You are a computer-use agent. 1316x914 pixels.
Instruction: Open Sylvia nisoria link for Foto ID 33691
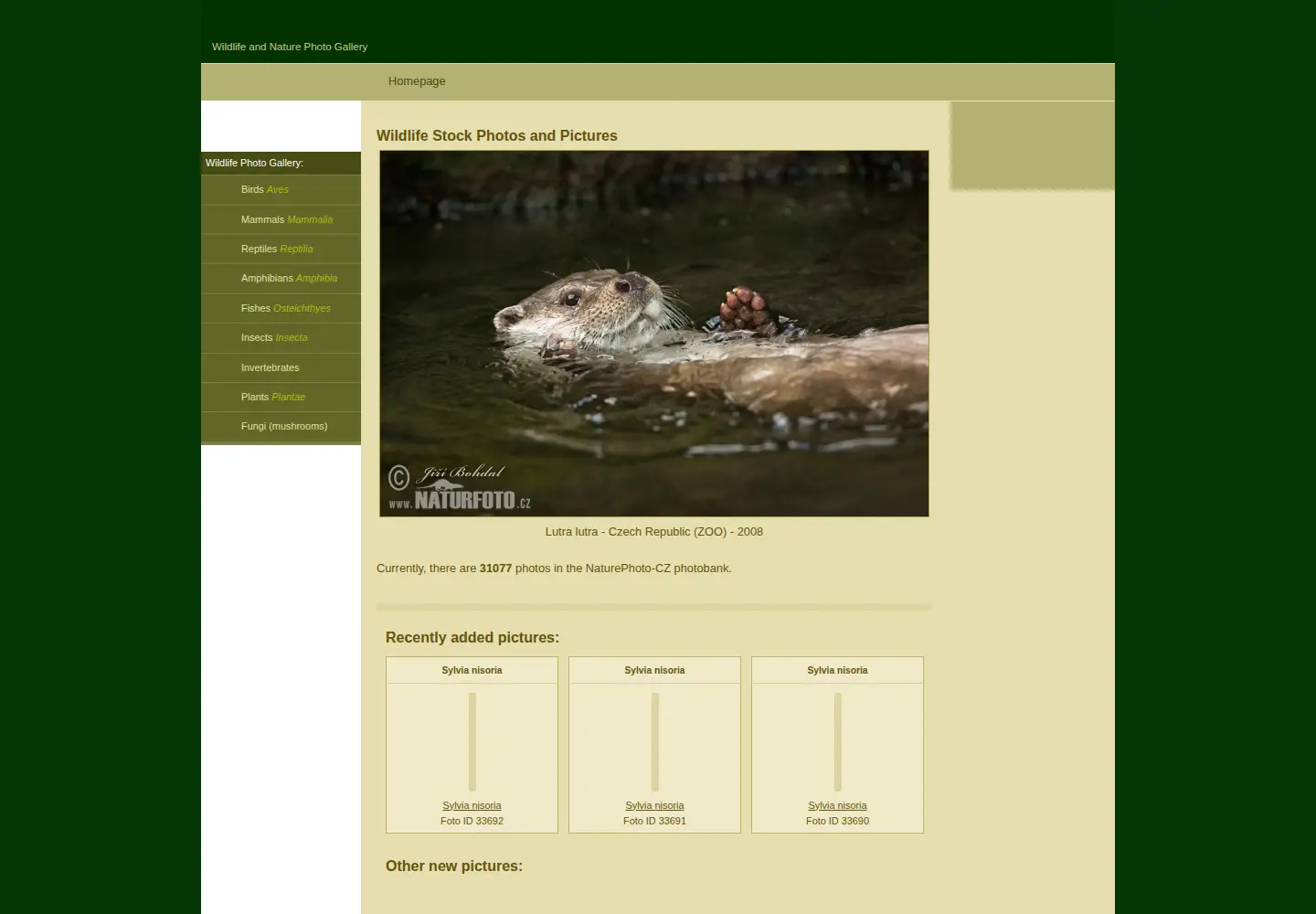[x=654, y=805]
